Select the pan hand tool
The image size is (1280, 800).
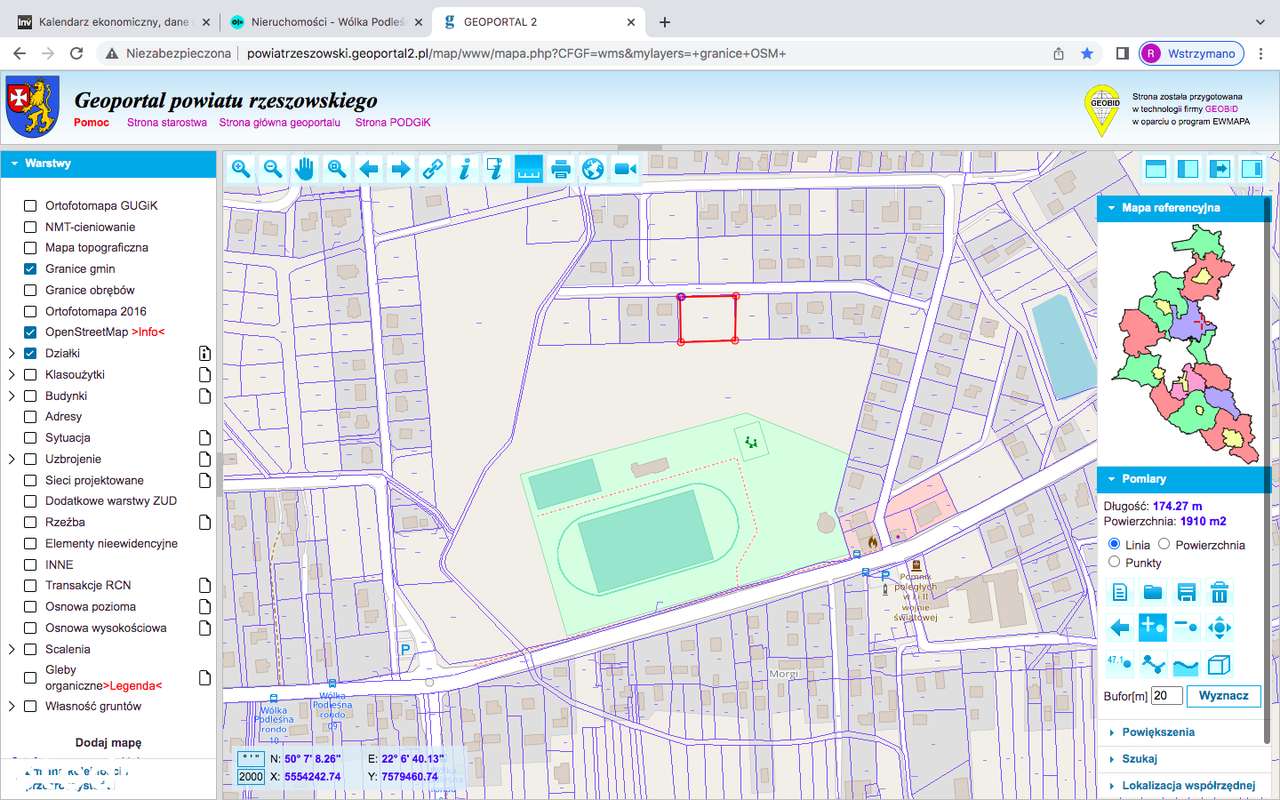[305, 169]
